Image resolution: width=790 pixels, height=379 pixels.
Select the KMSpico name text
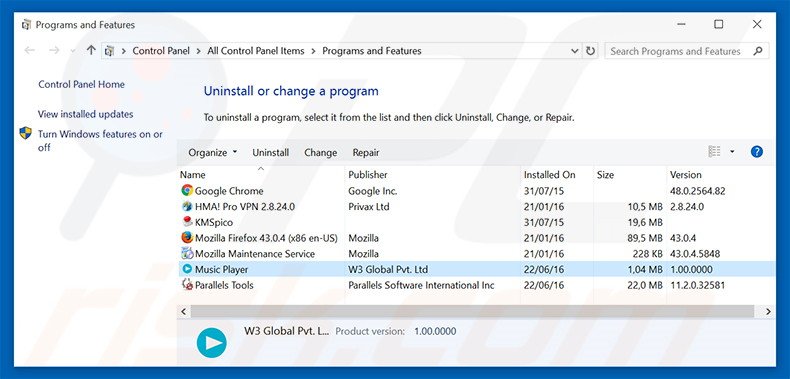[214, 222]
